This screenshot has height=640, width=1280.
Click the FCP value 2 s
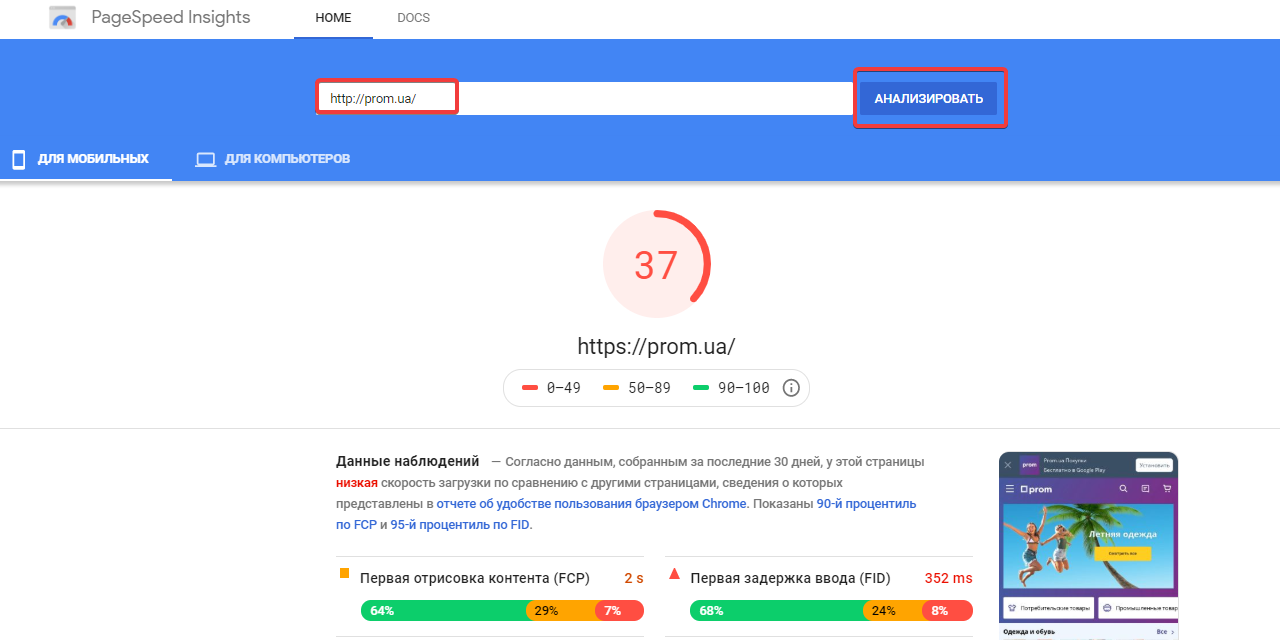(634, 578)
